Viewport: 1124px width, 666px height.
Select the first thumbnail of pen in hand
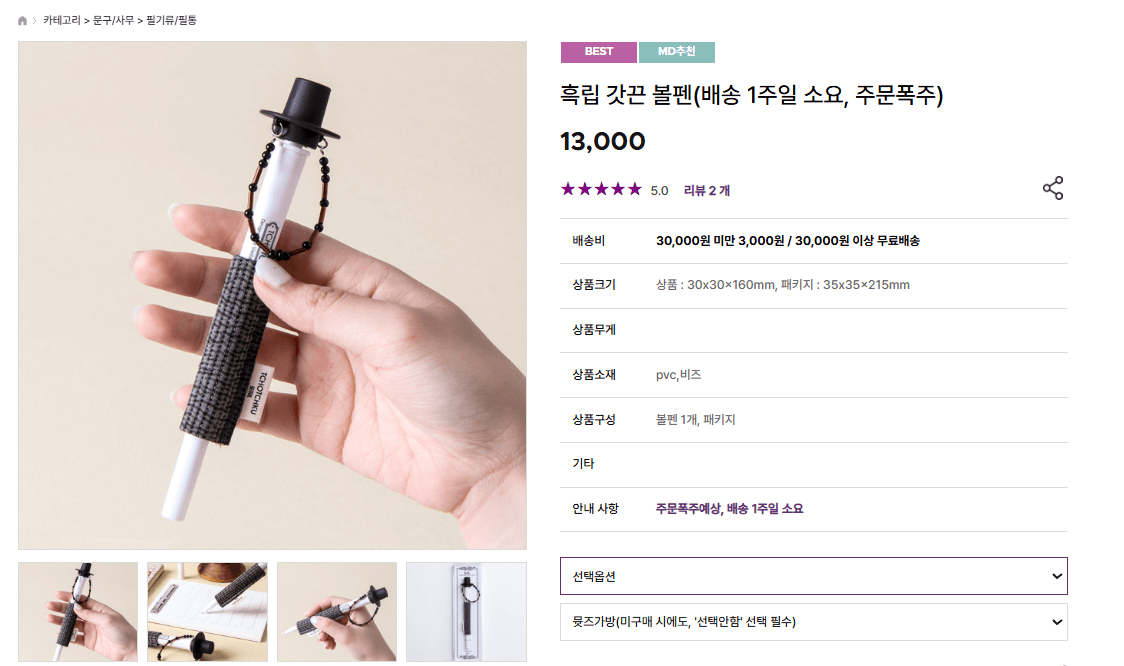coord(78,612)
